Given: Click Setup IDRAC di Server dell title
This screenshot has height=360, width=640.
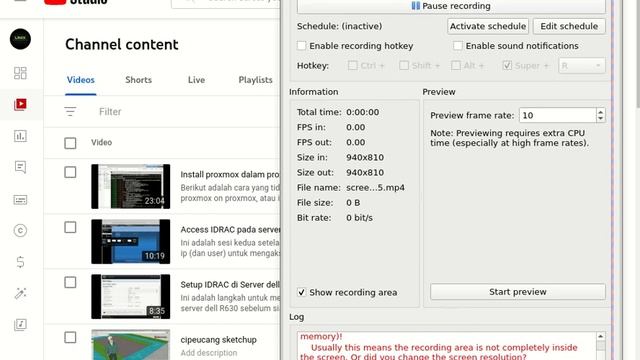Looking at the screenshot, I should pos(230,285).
